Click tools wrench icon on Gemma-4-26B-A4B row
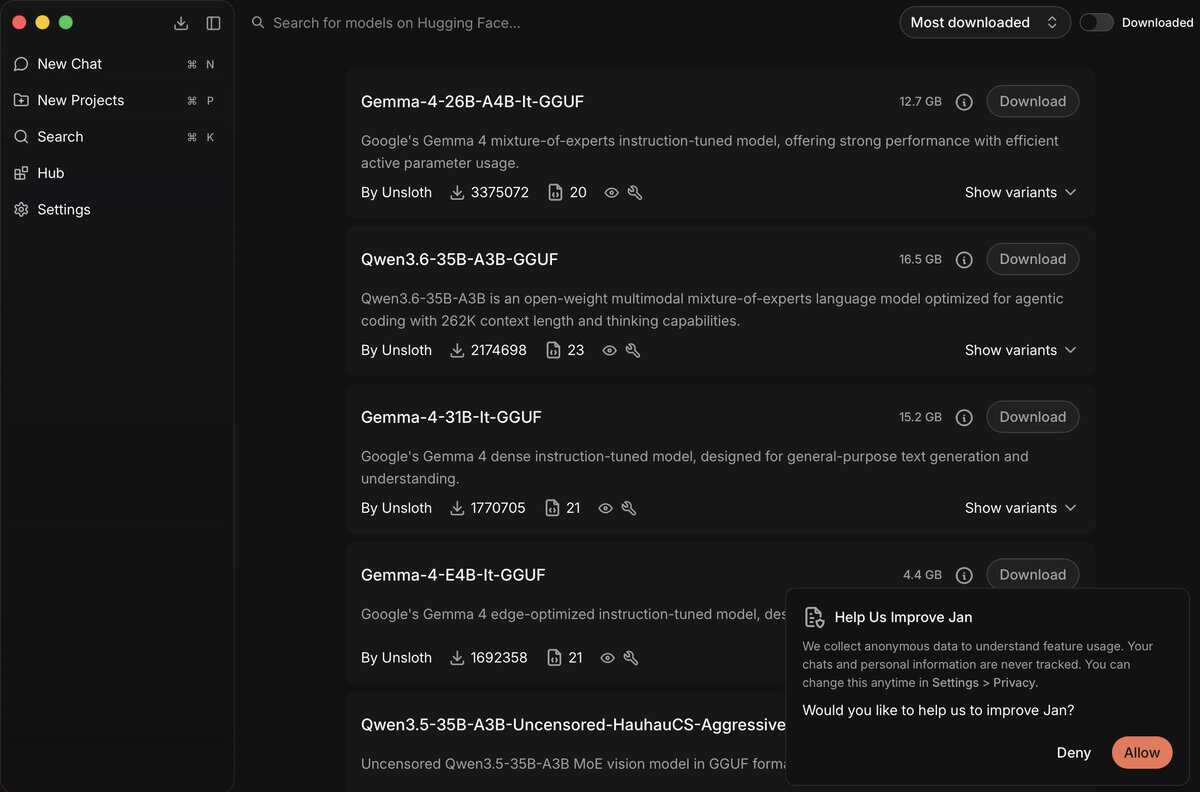 click(634, 193)
